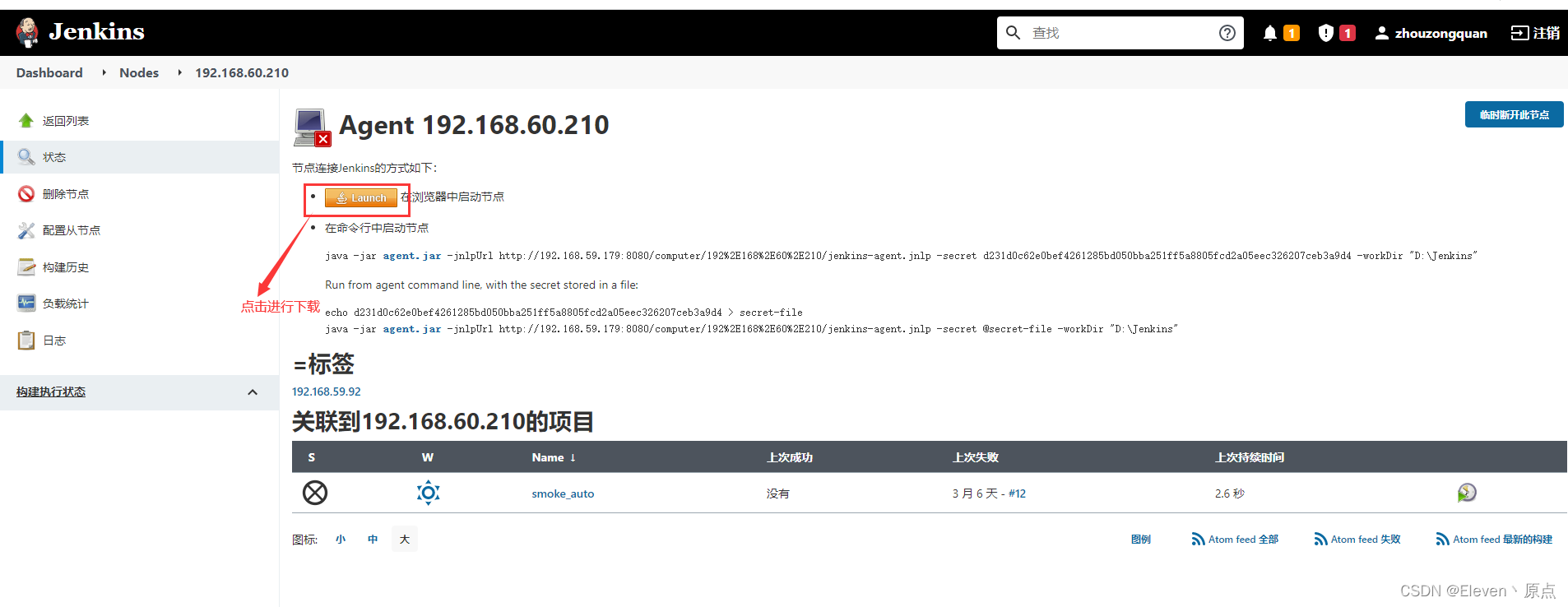Screen dimensions: 1568x607
Task: Select 构建历史 in the sidebar
Action: (66, 267)
